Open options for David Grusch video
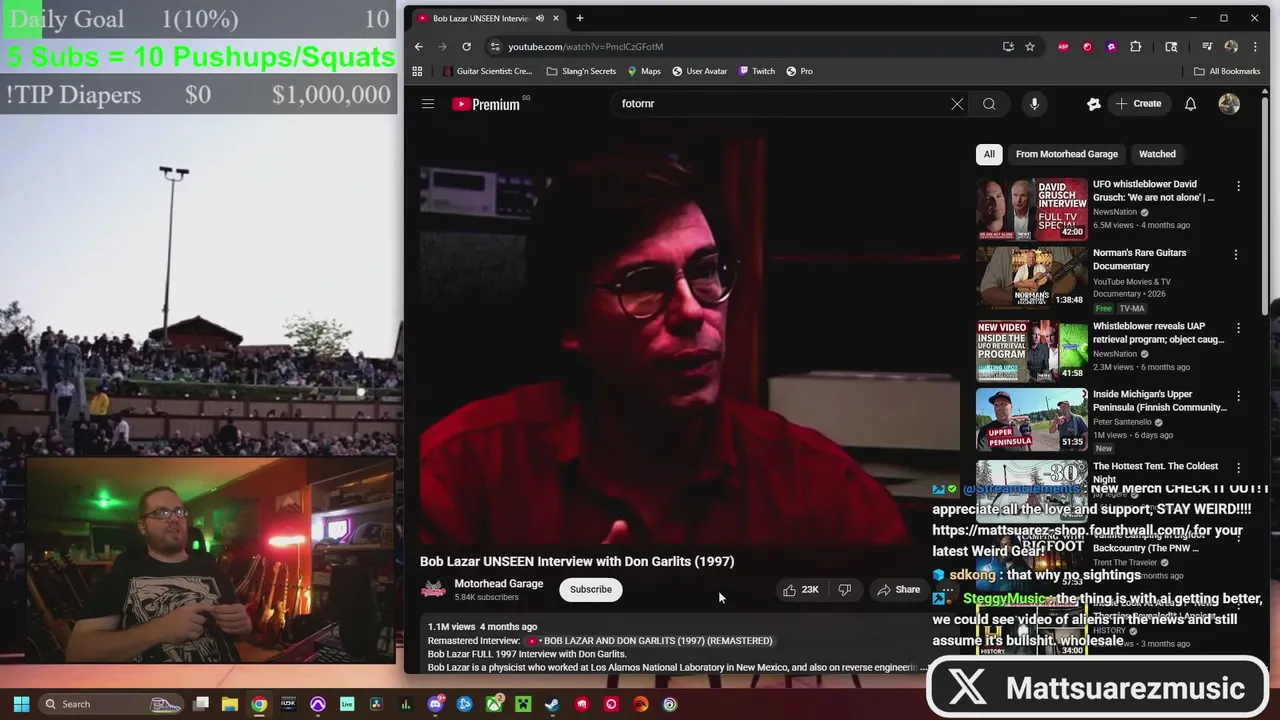The image size is (1280, 720). [1238, 186]
